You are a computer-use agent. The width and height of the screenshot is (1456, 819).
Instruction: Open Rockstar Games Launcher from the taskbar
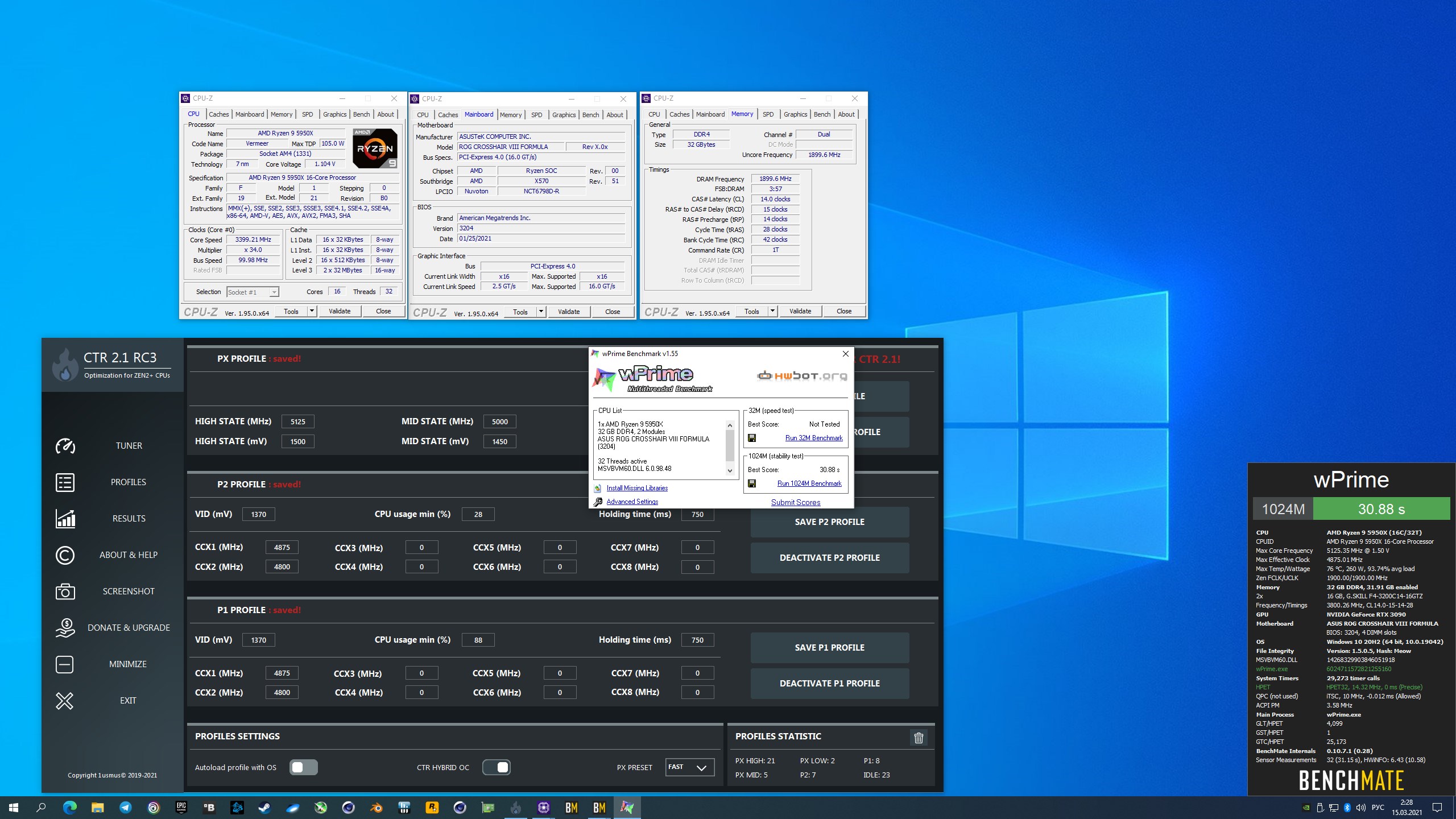(432, 807)
